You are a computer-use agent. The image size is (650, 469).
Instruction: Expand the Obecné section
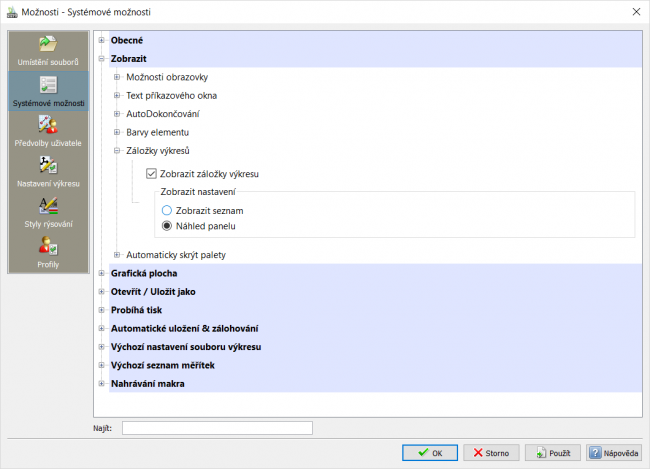(101, 40)
